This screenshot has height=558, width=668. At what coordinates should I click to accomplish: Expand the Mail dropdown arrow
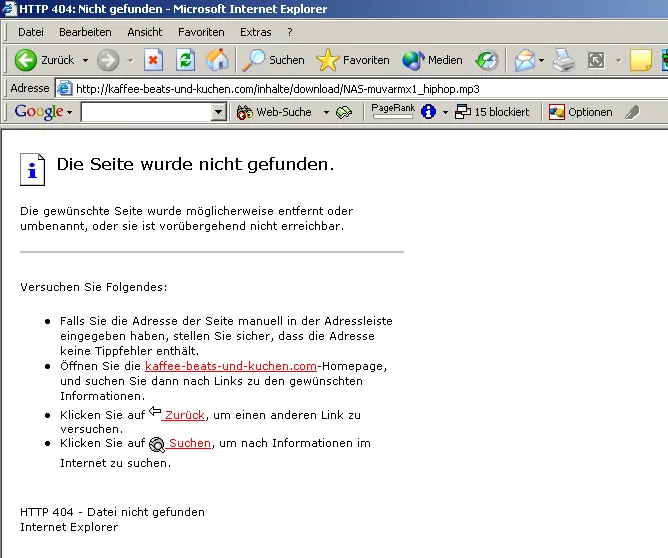click(x=541, y=60)
